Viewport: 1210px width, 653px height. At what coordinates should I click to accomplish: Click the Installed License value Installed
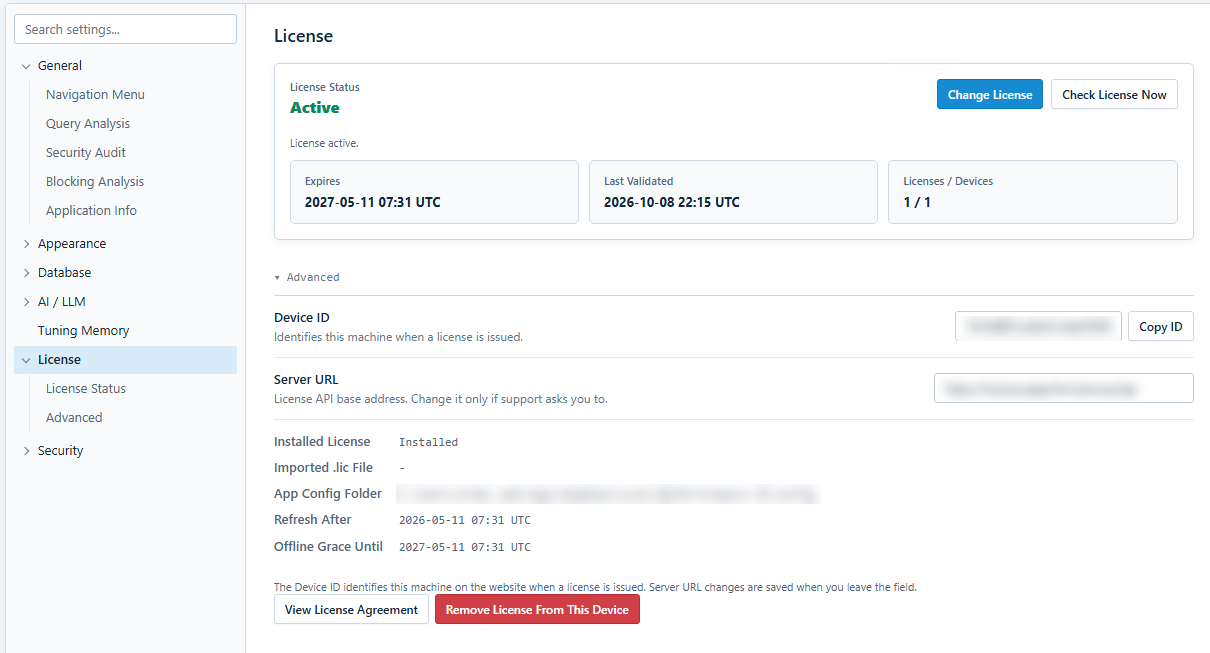tap(428, 442)
